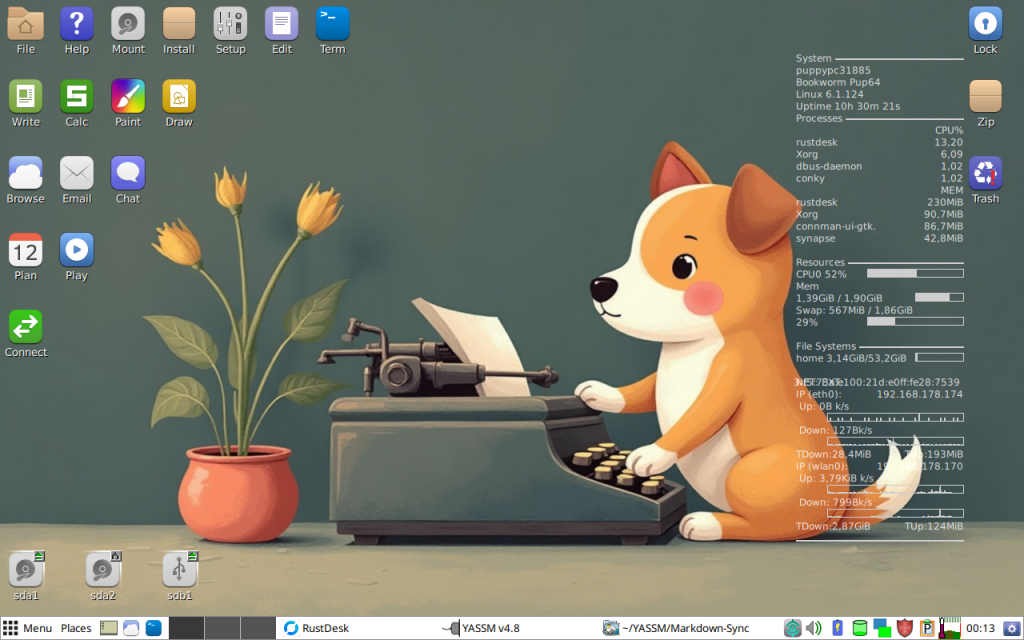
Task: Click the 00:13 clock in tray
Action: 980,628
